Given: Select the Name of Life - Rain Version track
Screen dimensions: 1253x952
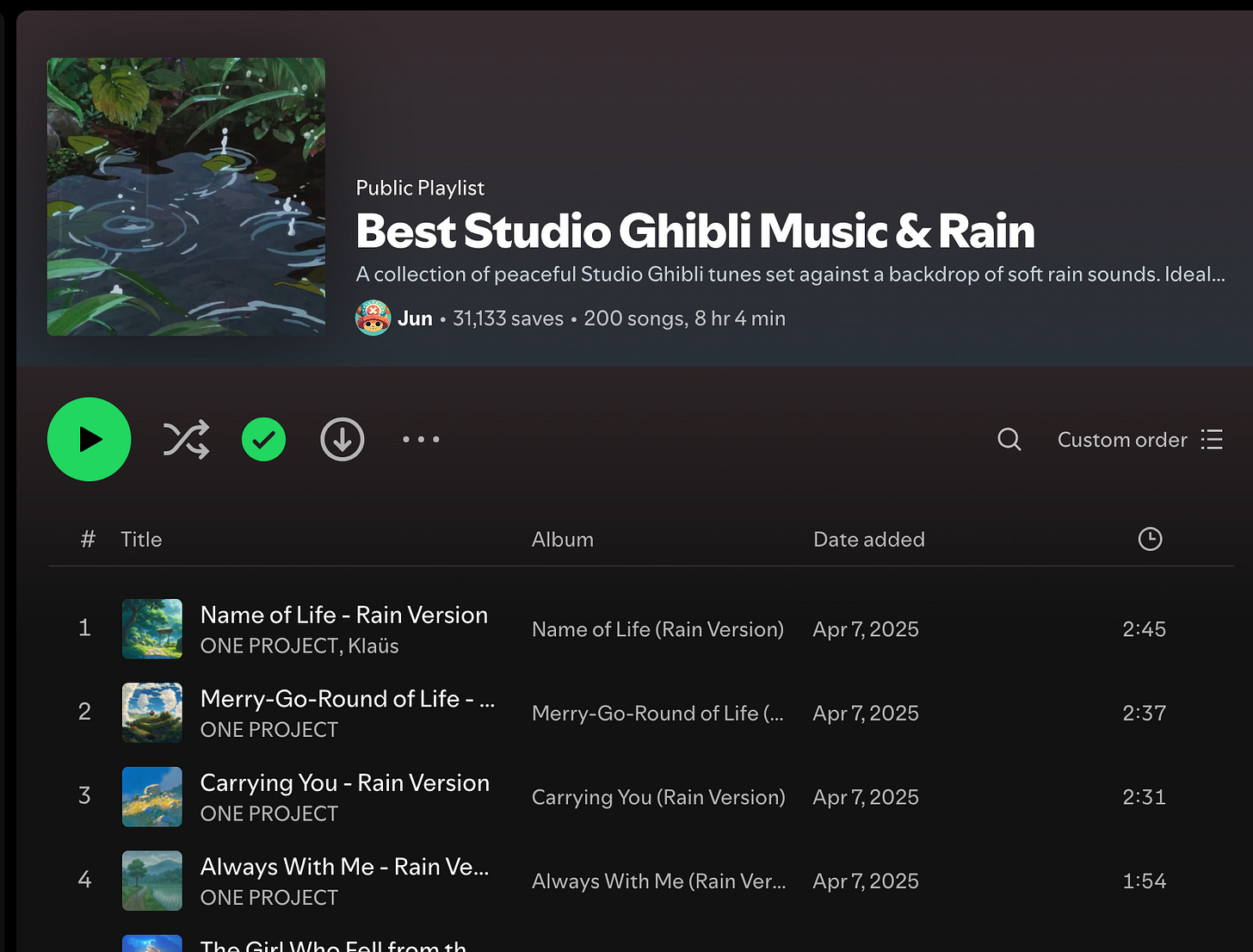Looking at the screenshot, I should point(344,615).
